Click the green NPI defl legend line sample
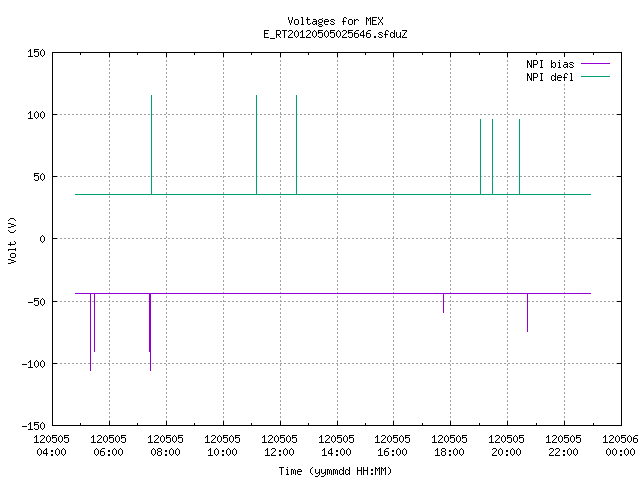The image size is (640, 480). coord(595,77)
